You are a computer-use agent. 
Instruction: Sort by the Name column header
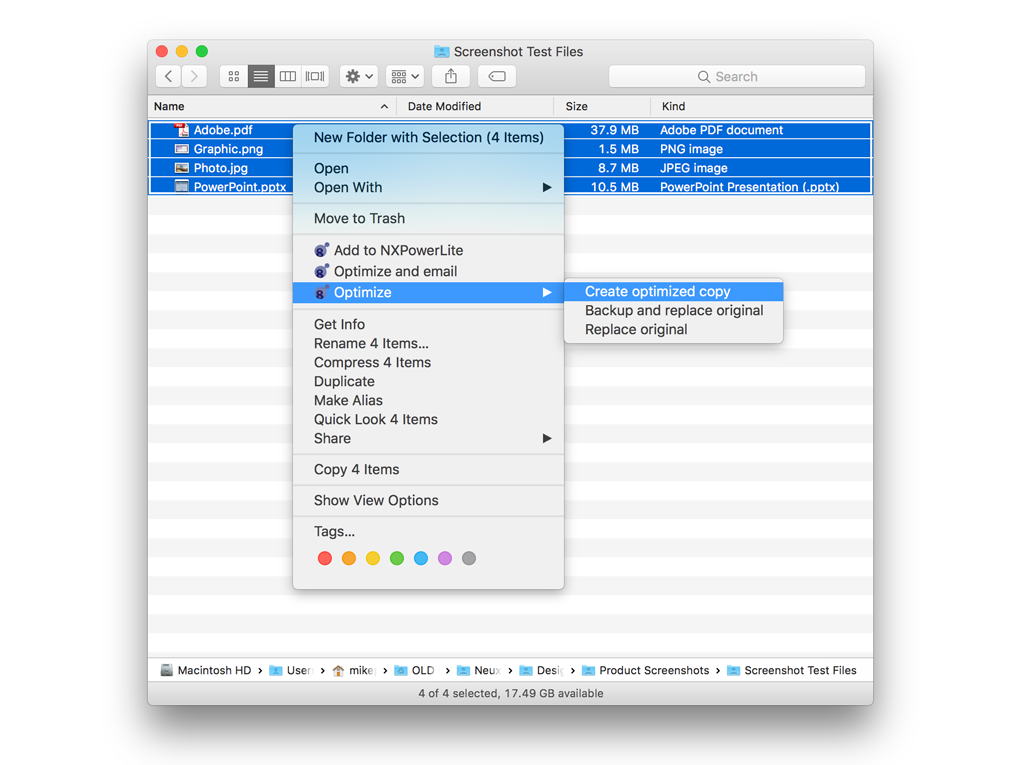(272, 106)
